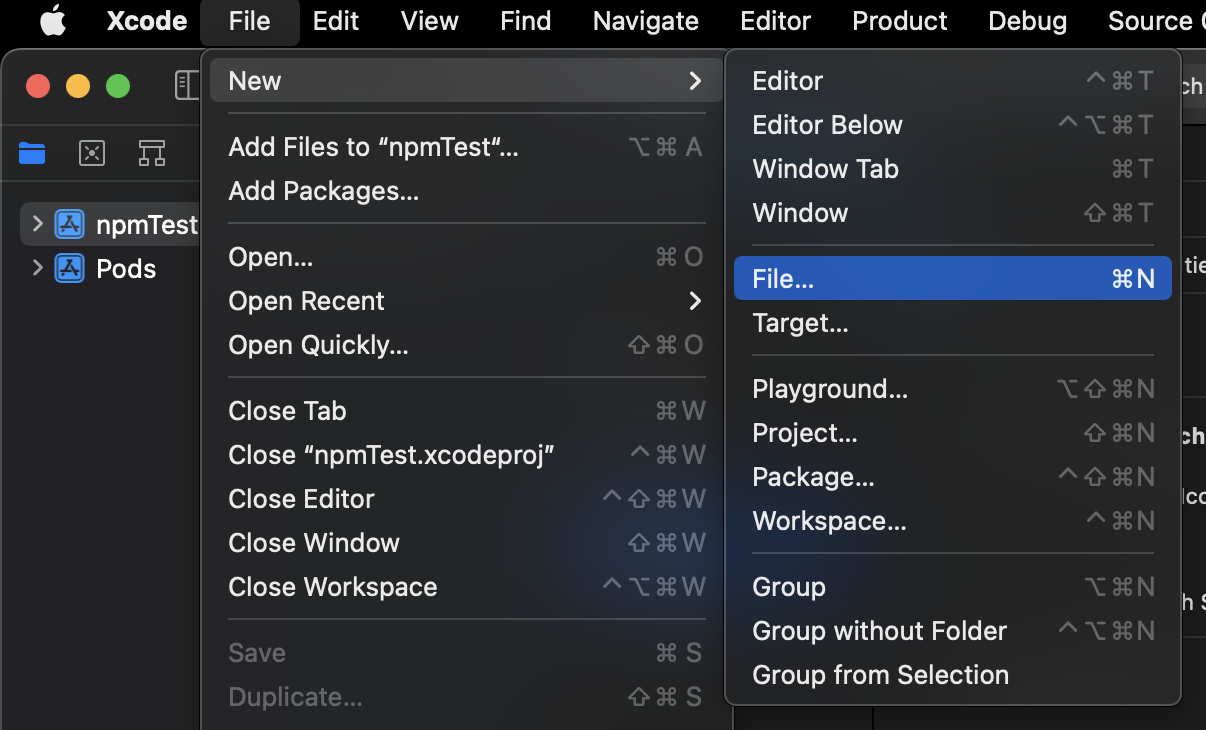Choose Window Tab
This screenshot has height=730, width=1206.
point(953,169)
